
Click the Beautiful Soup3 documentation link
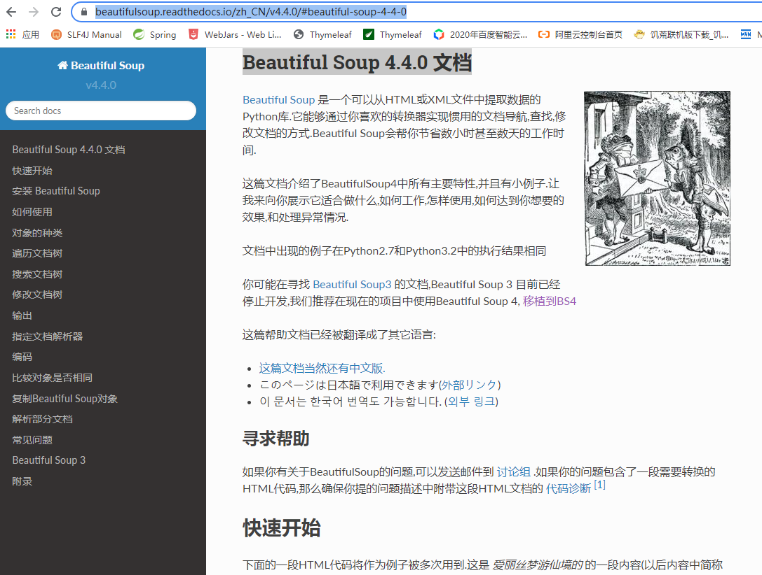[352, 284]
